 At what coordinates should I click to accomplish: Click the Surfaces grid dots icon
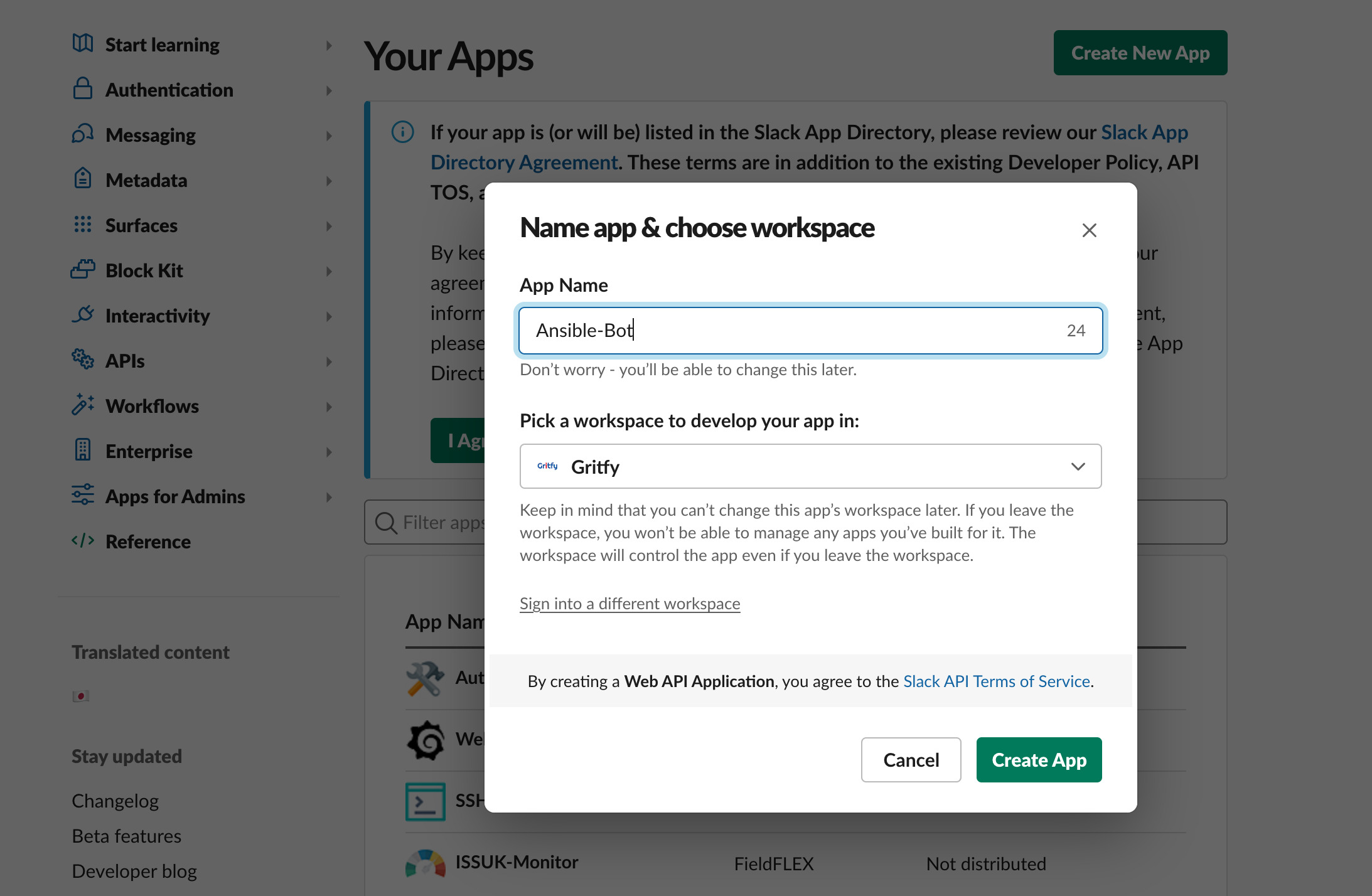(83, 224)
